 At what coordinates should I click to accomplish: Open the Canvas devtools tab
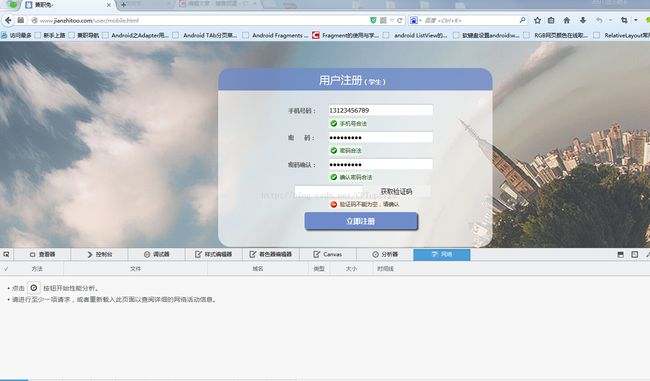327,254
